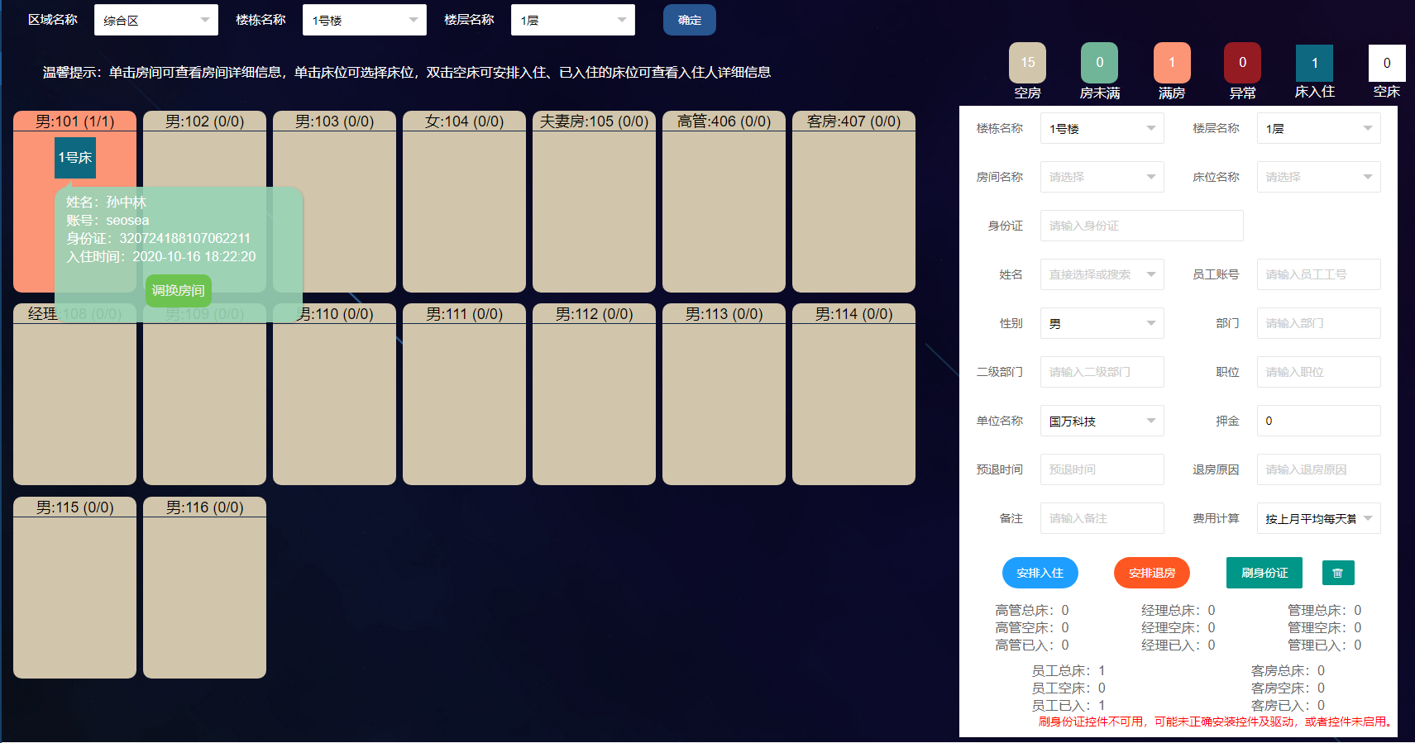The width and height of the screenshot is (1415, 743).
Task: Open room card 夫妻房:105
Action: coord(593,210)
